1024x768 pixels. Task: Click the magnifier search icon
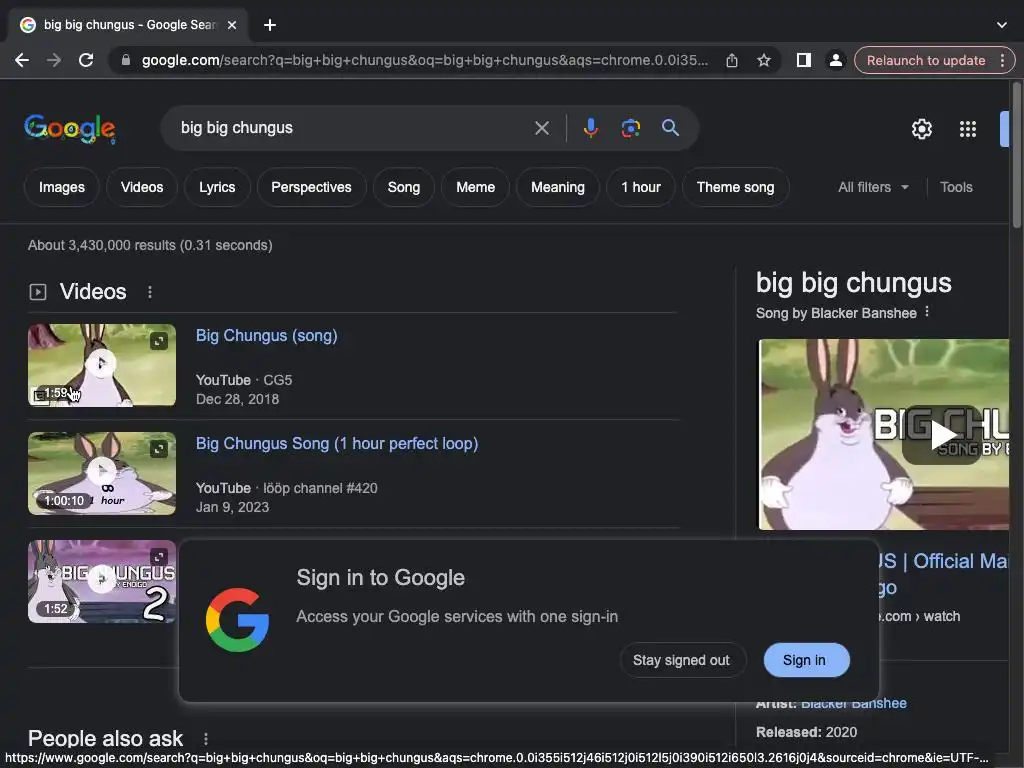(x=670, y=128)
